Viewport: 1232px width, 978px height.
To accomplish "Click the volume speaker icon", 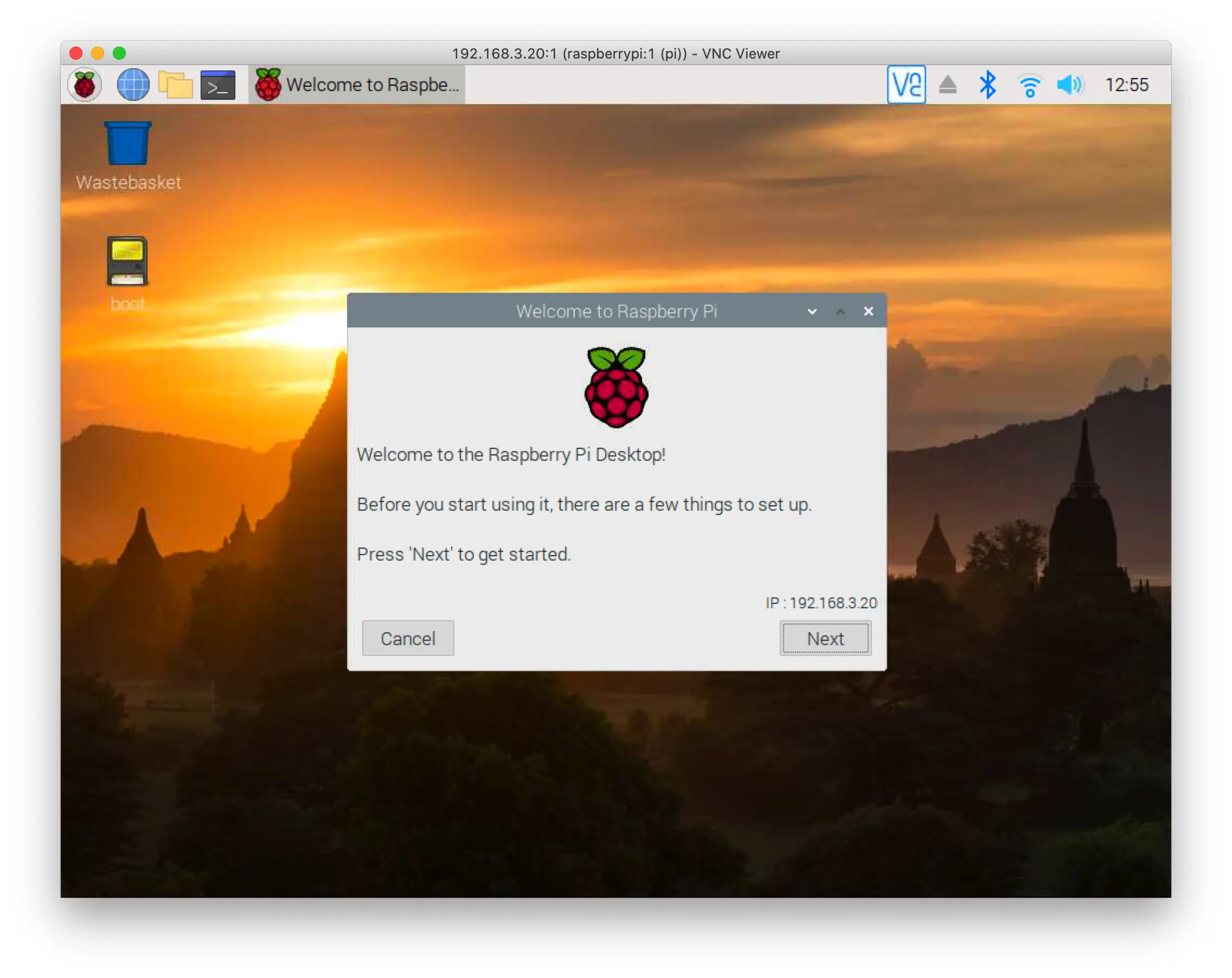I will [1070, 85].
